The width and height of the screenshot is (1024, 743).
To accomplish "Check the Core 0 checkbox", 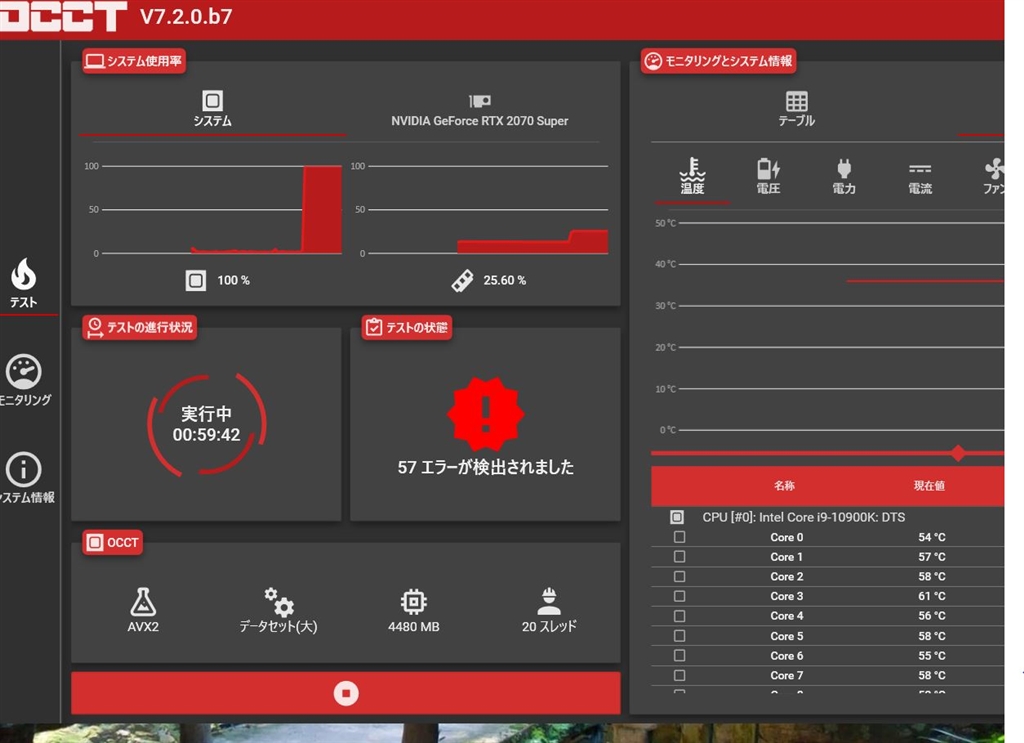I will point(680,537).
